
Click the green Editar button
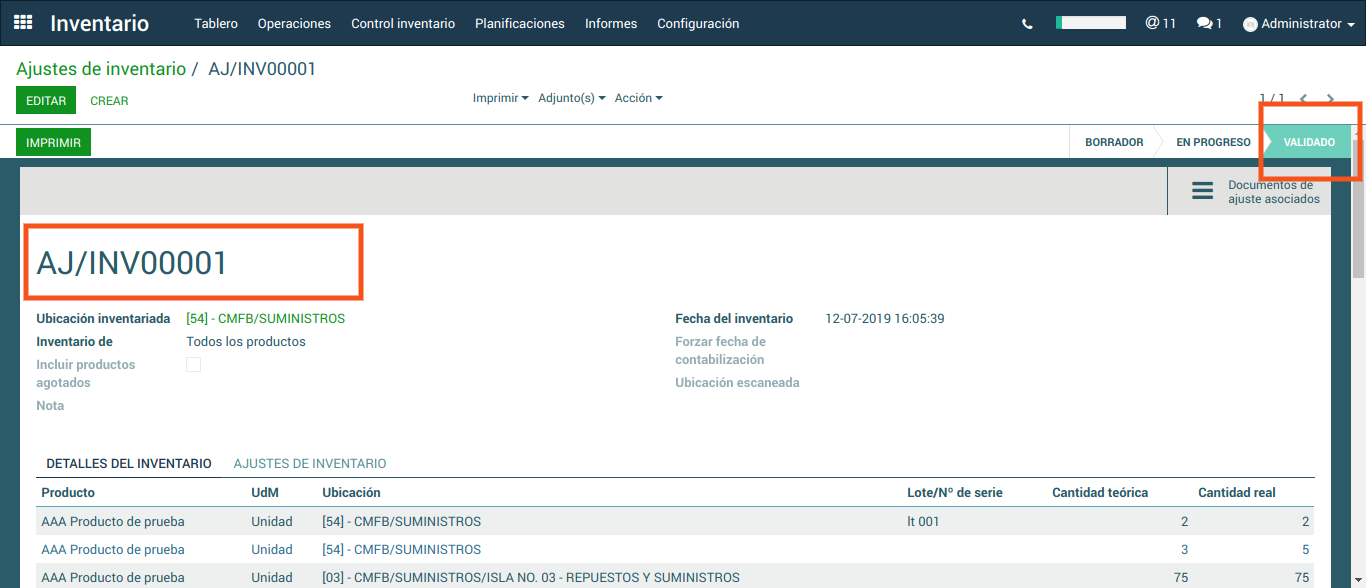click(46, 101)
